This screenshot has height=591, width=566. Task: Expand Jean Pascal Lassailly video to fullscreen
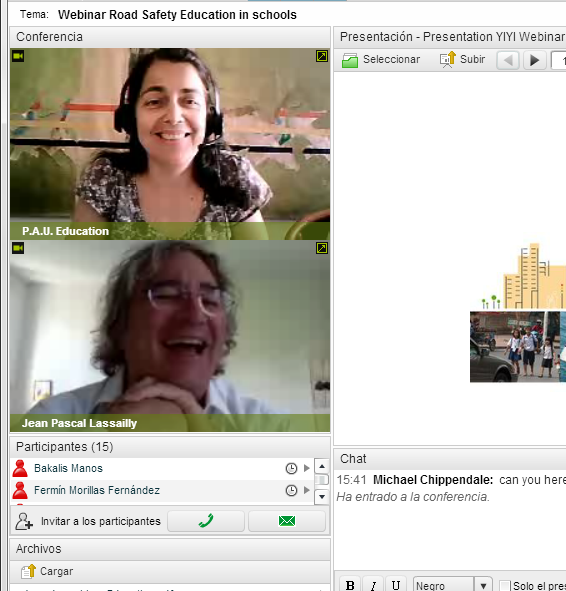pos(322,248)
